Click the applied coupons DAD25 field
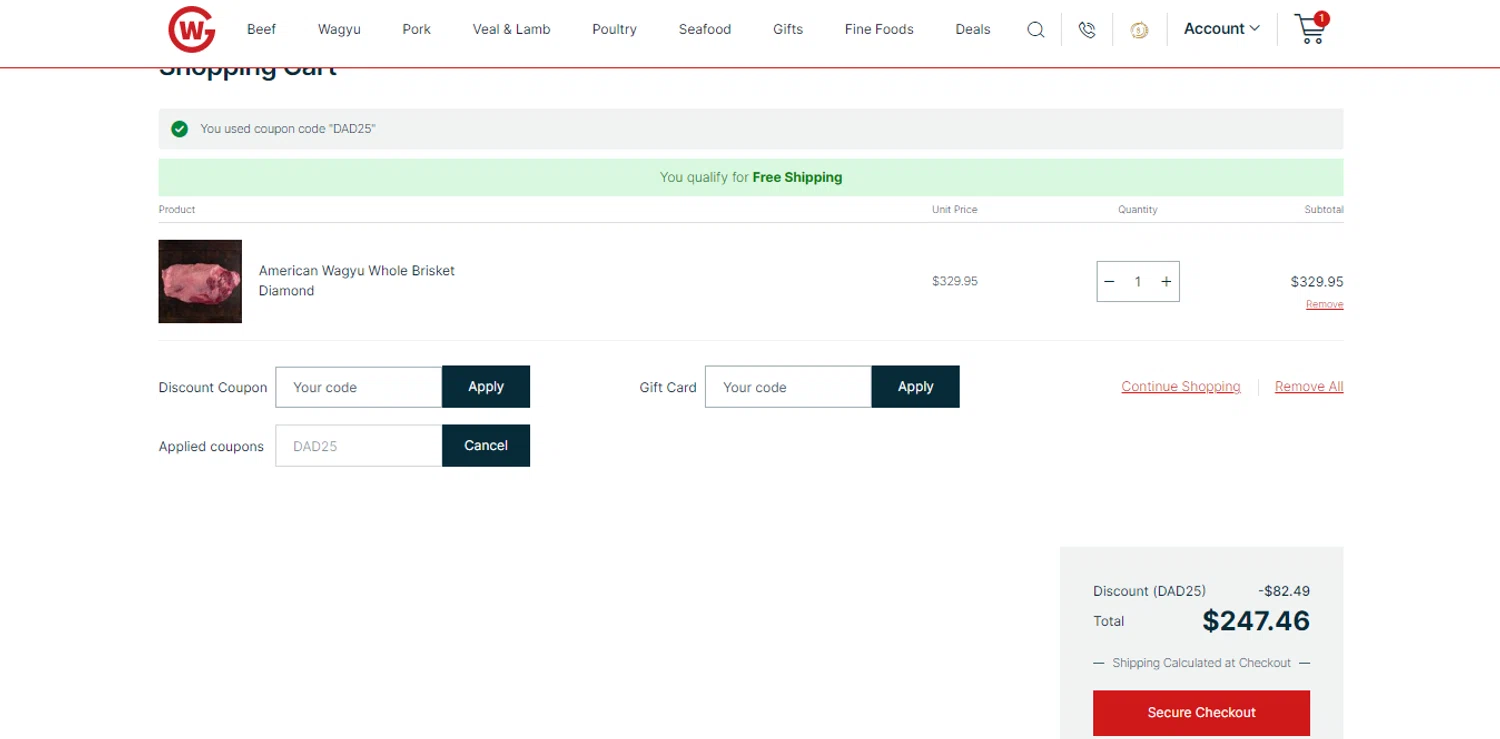Screen dimensions: 1500x739 [x=359, y=446]
